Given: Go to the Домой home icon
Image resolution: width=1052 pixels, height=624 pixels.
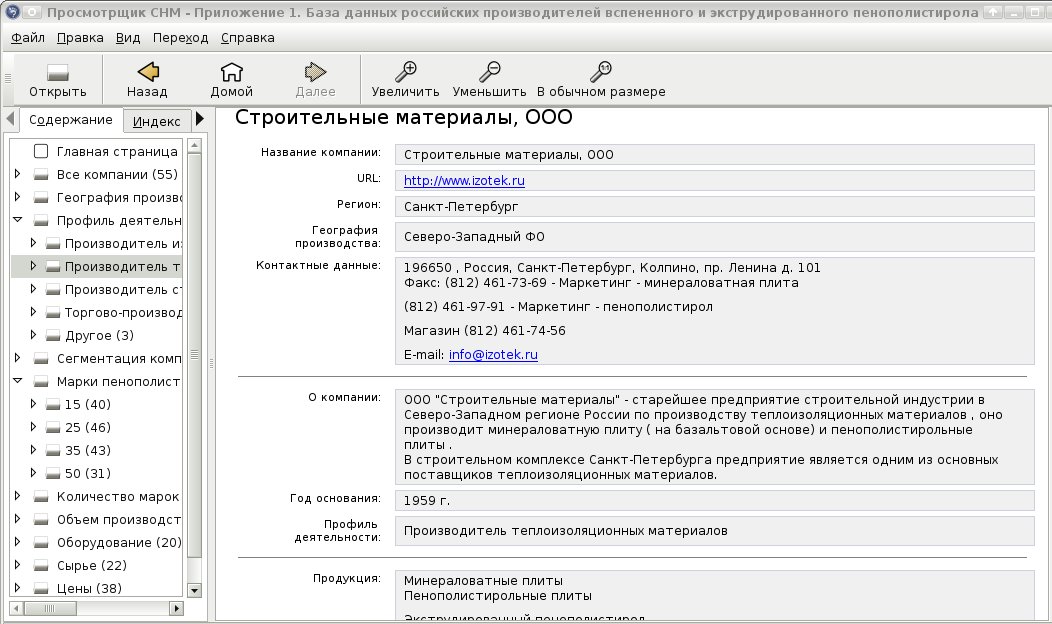Looking at the screenshot, I should coord(231,72).
